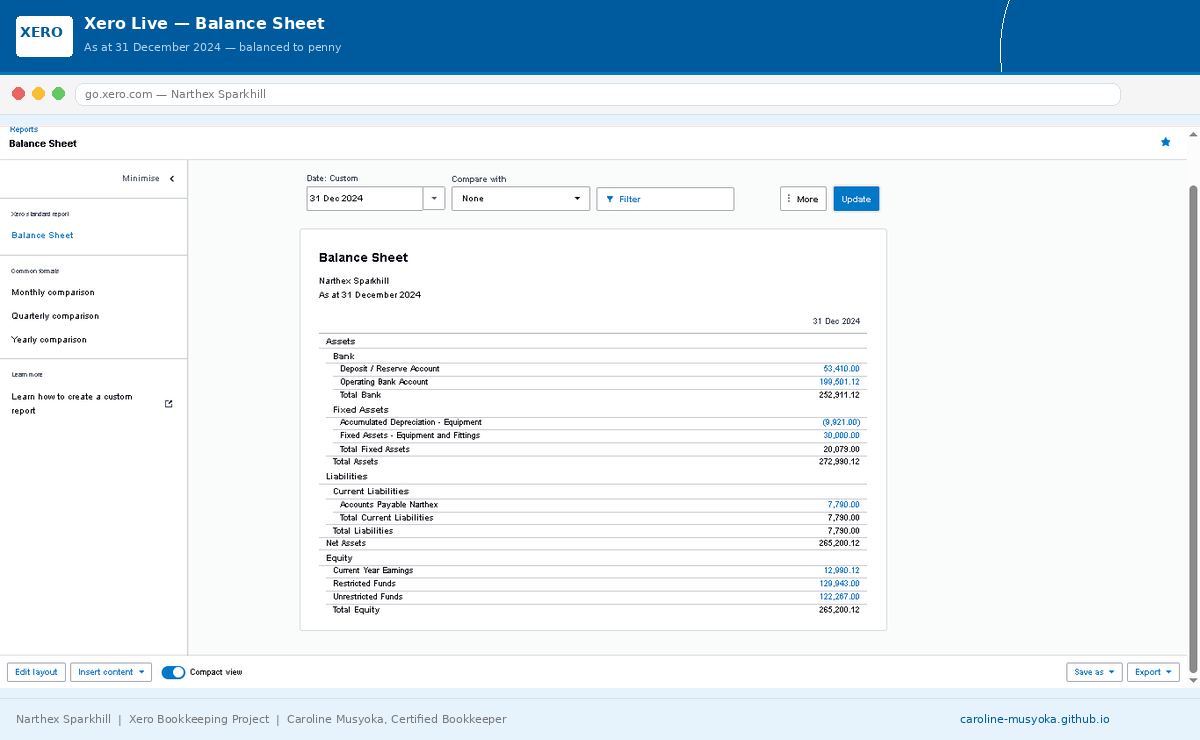Click the Restricted Funds label
The image size is (1200, 740).
[x=364, y=584]
